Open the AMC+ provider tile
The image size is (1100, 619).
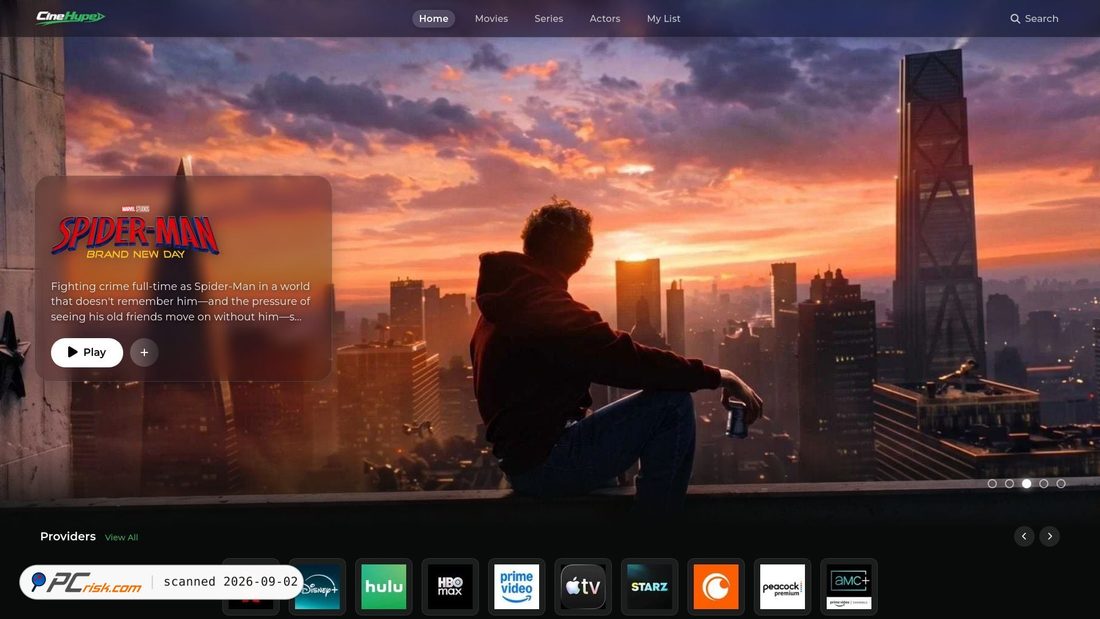click(849, 587)
